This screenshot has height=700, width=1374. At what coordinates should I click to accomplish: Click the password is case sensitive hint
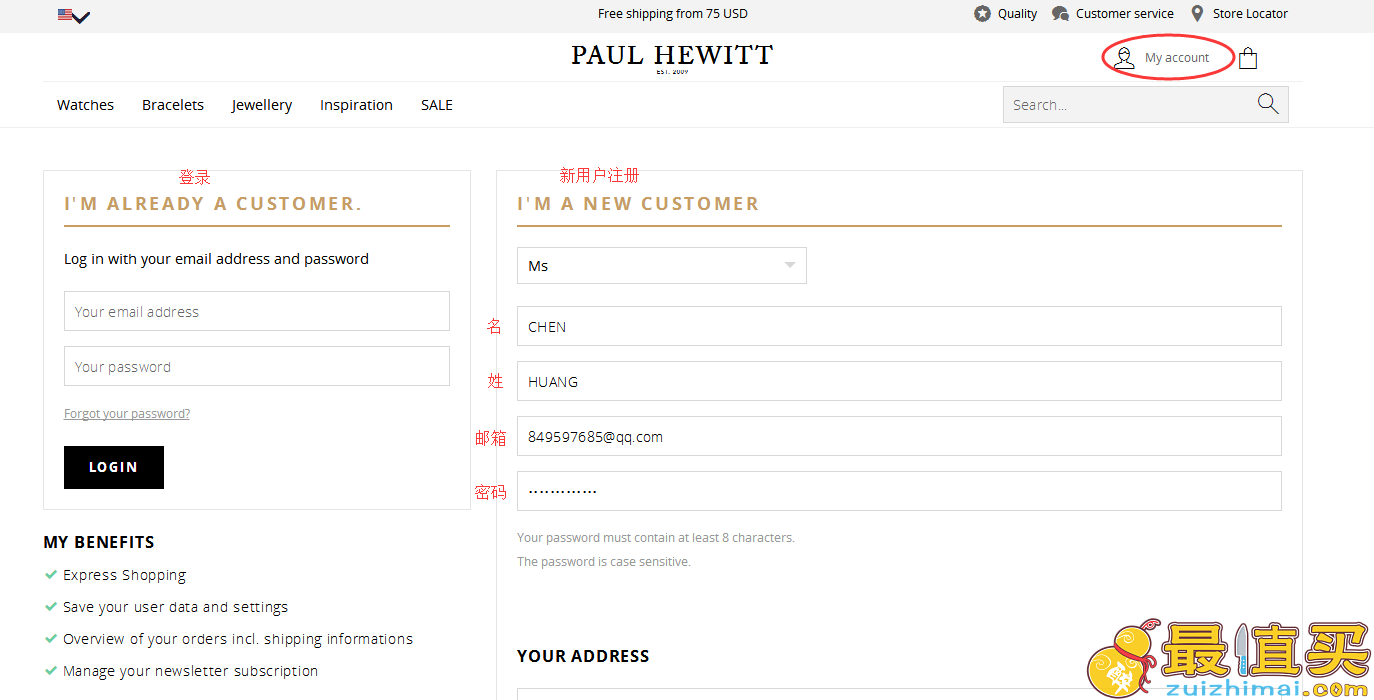pos(604,562)
